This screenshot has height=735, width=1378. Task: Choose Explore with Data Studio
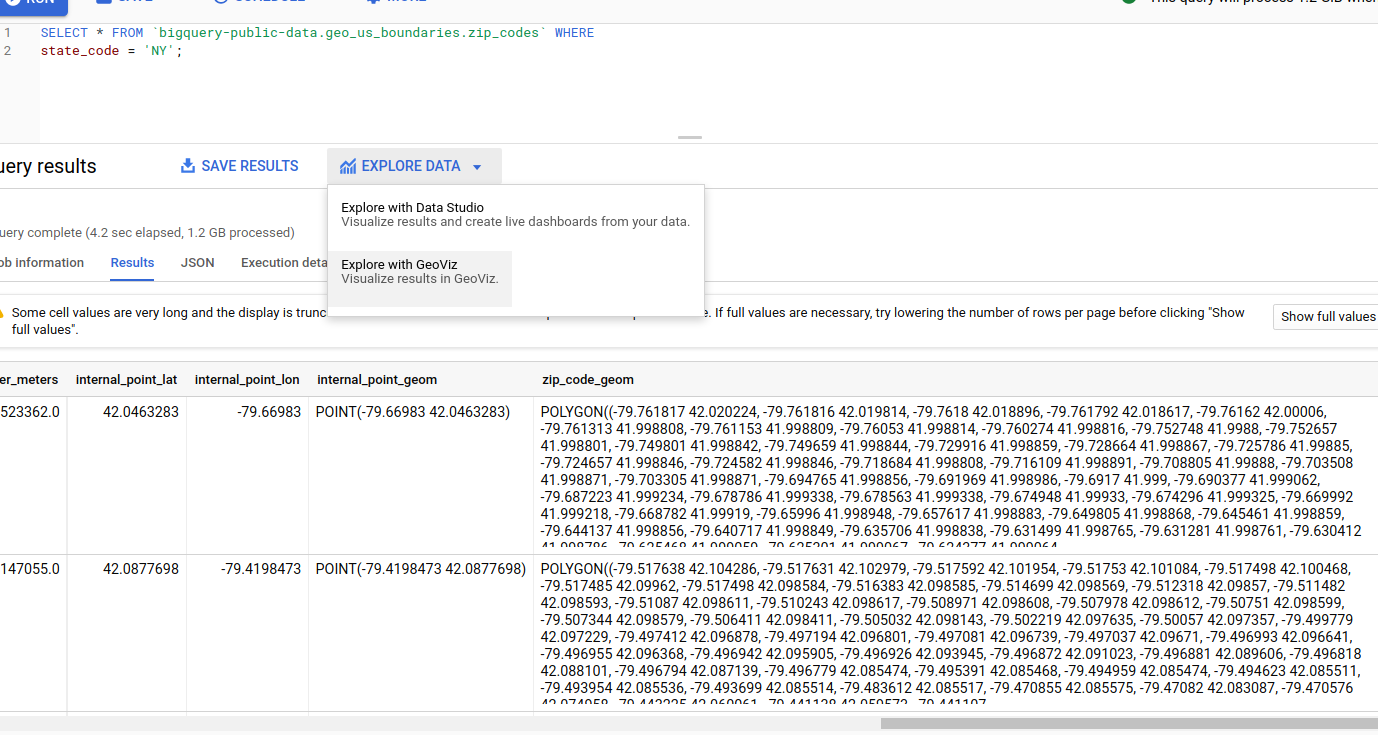point(515,214)
